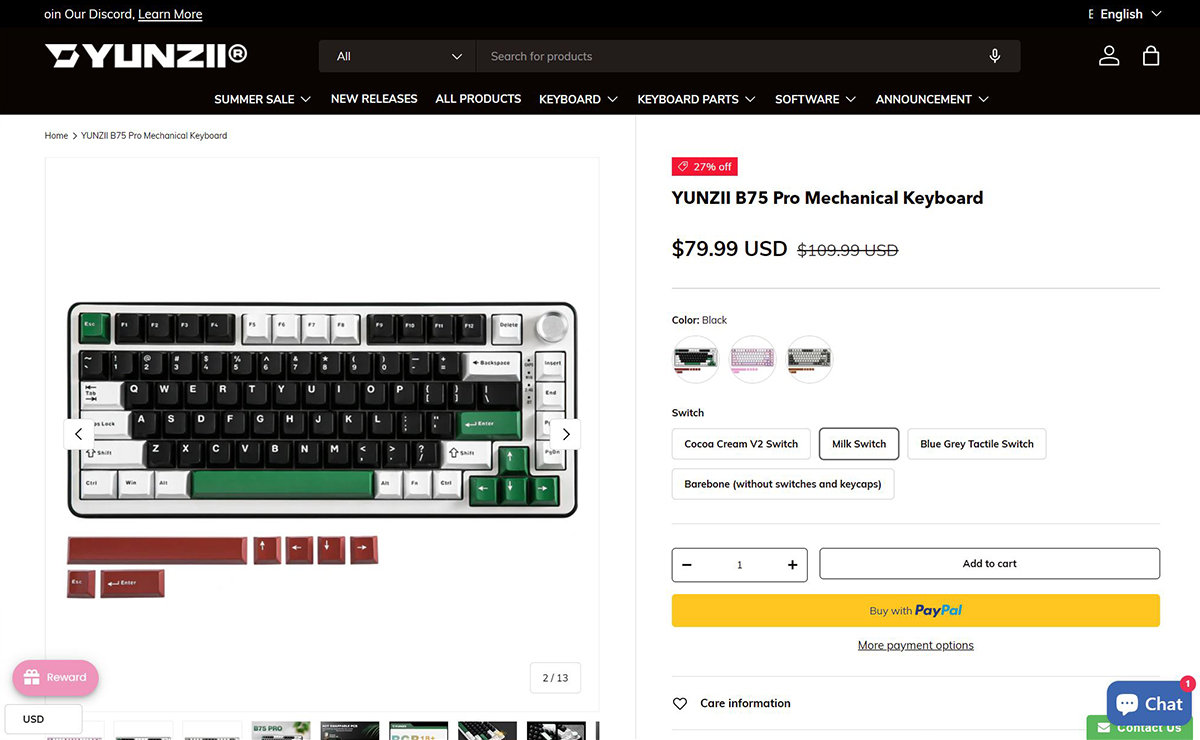Click the 27% off discount tag
Viewport: 1200px width, 740px height.
click(704, 167)
